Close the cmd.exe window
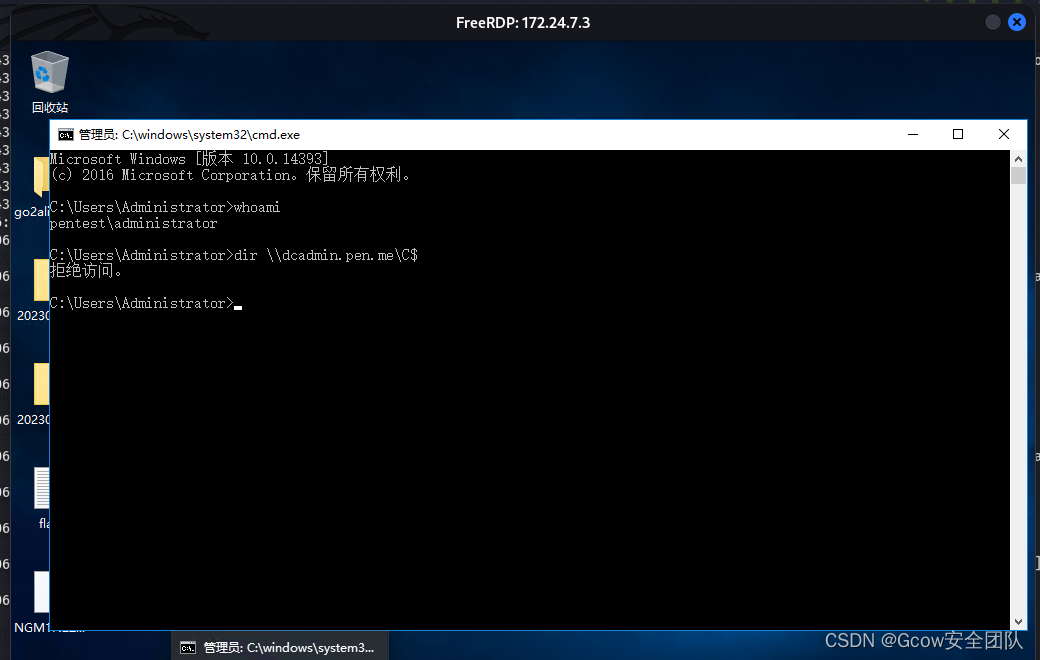Viewport: 1040px width, 660px height. click(x=1004, y=135)
